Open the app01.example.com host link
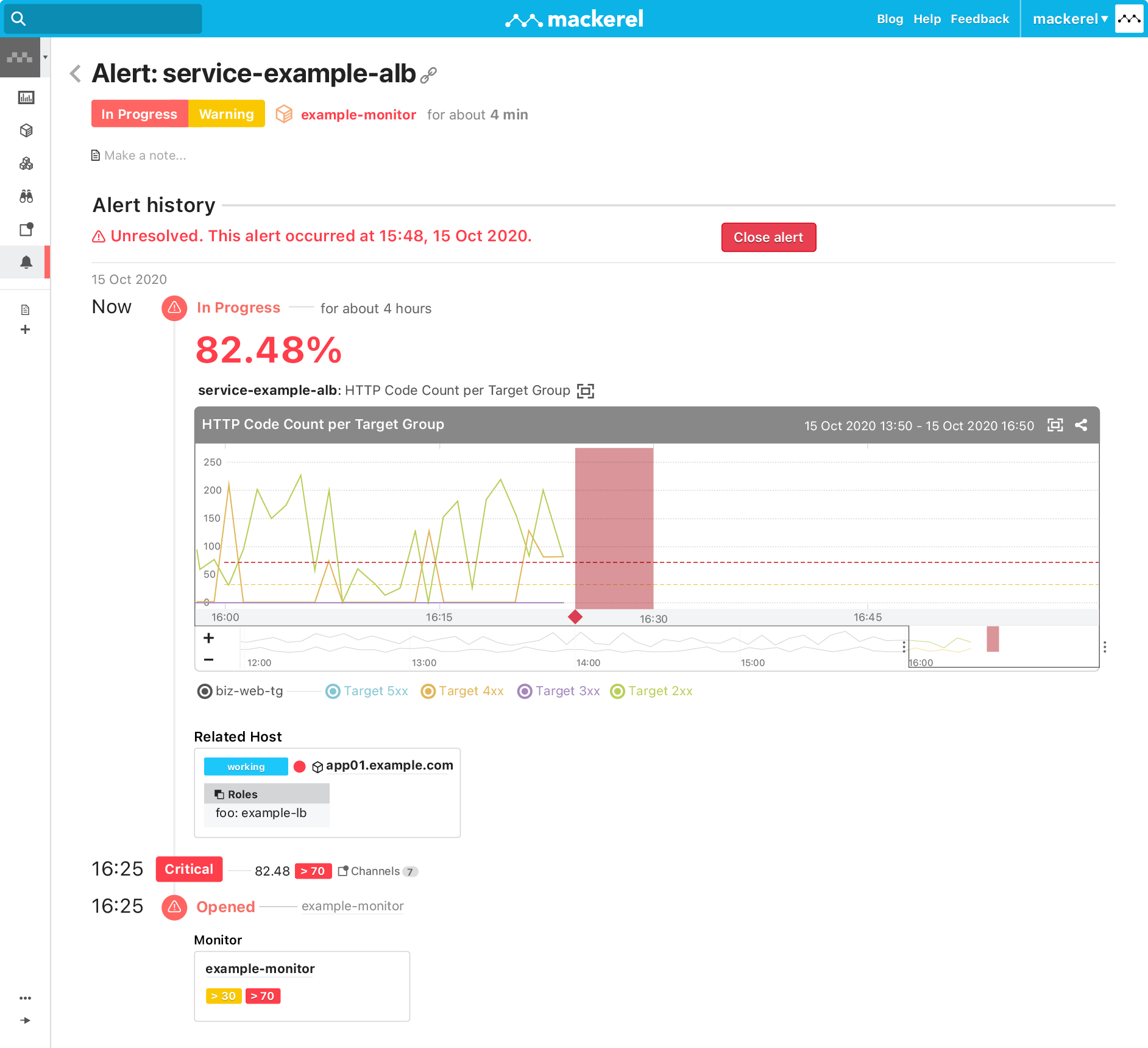 click(389, 765)
